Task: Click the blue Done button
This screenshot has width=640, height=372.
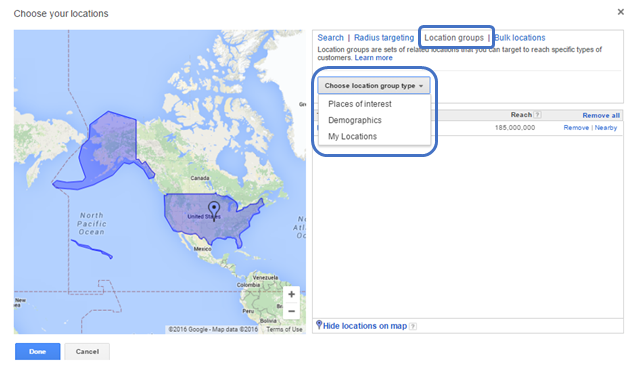Action: pos(38,352)
